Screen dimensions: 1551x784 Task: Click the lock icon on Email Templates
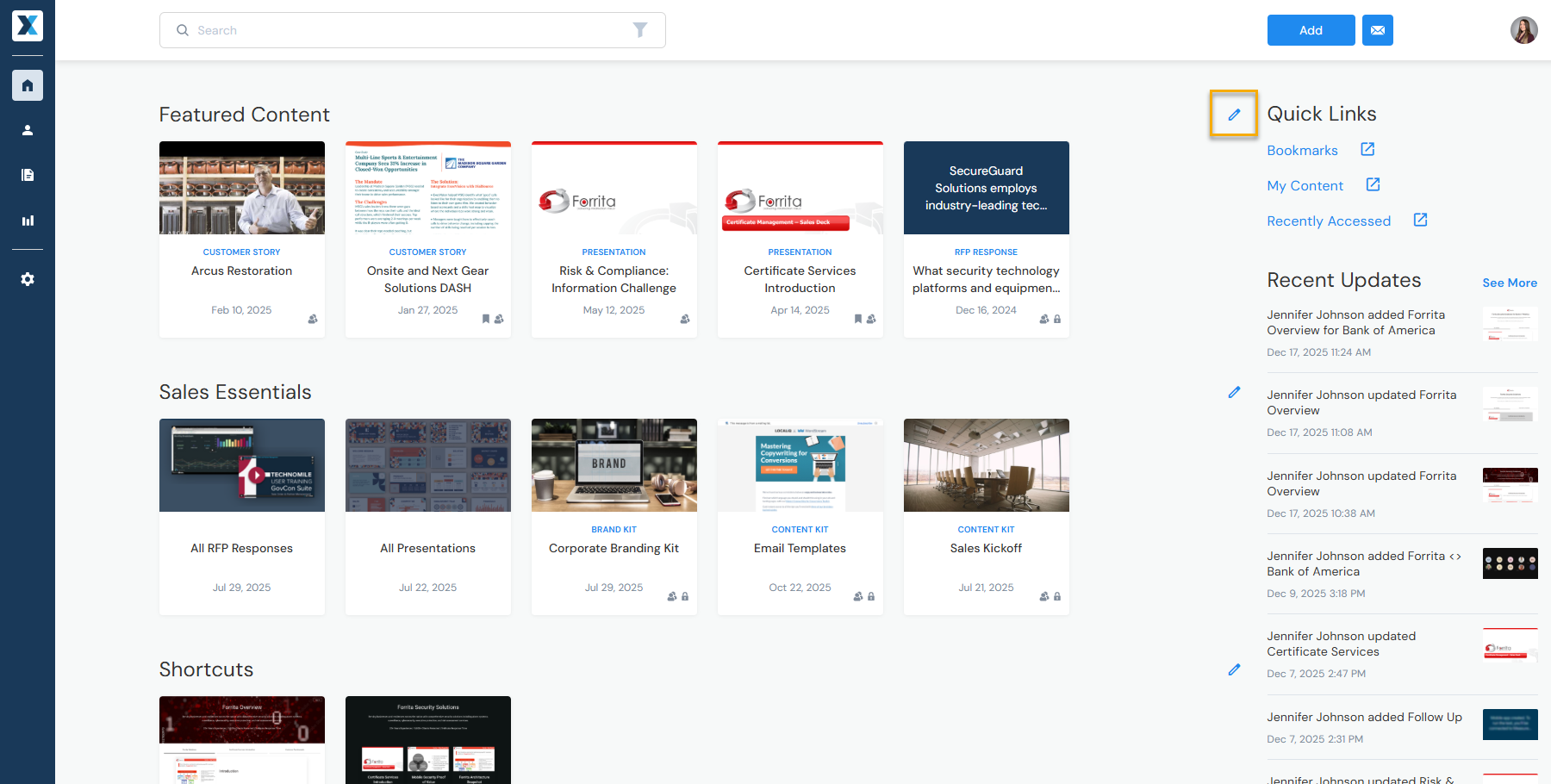point(871,596)
